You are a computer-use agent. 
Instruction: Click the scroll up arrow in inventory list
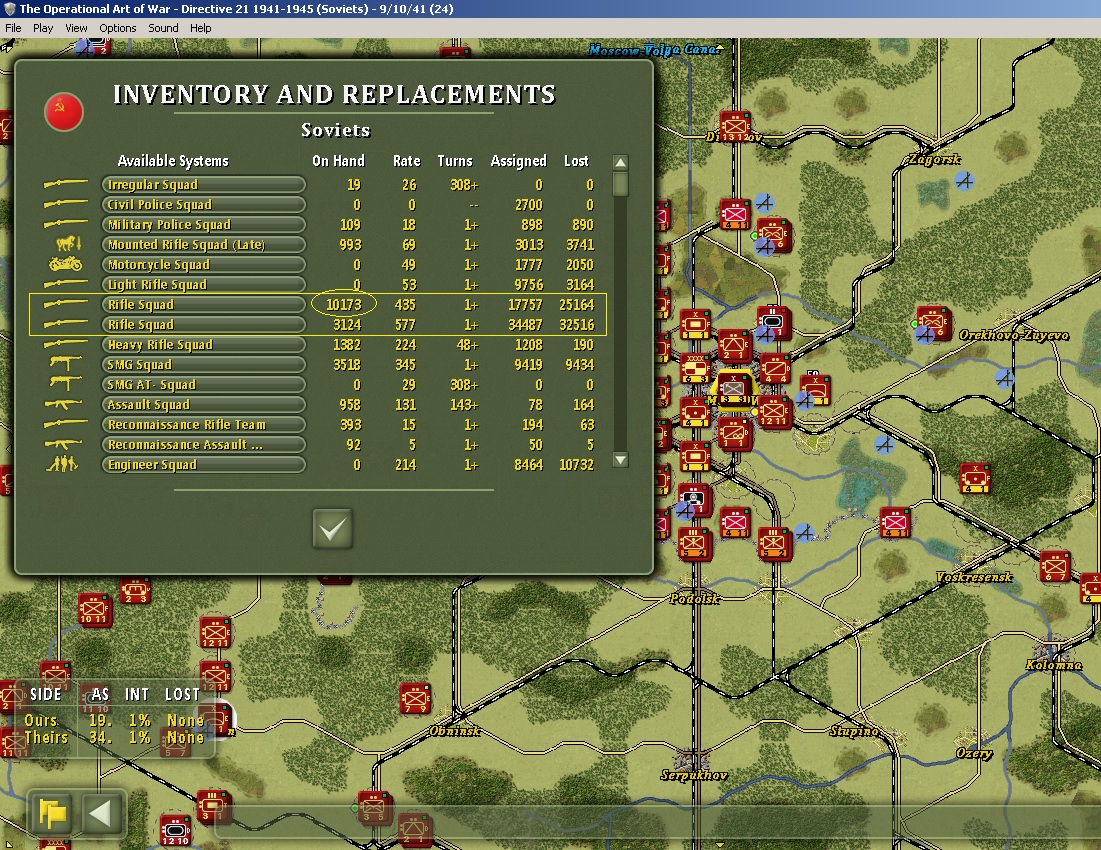pos(621,163)
